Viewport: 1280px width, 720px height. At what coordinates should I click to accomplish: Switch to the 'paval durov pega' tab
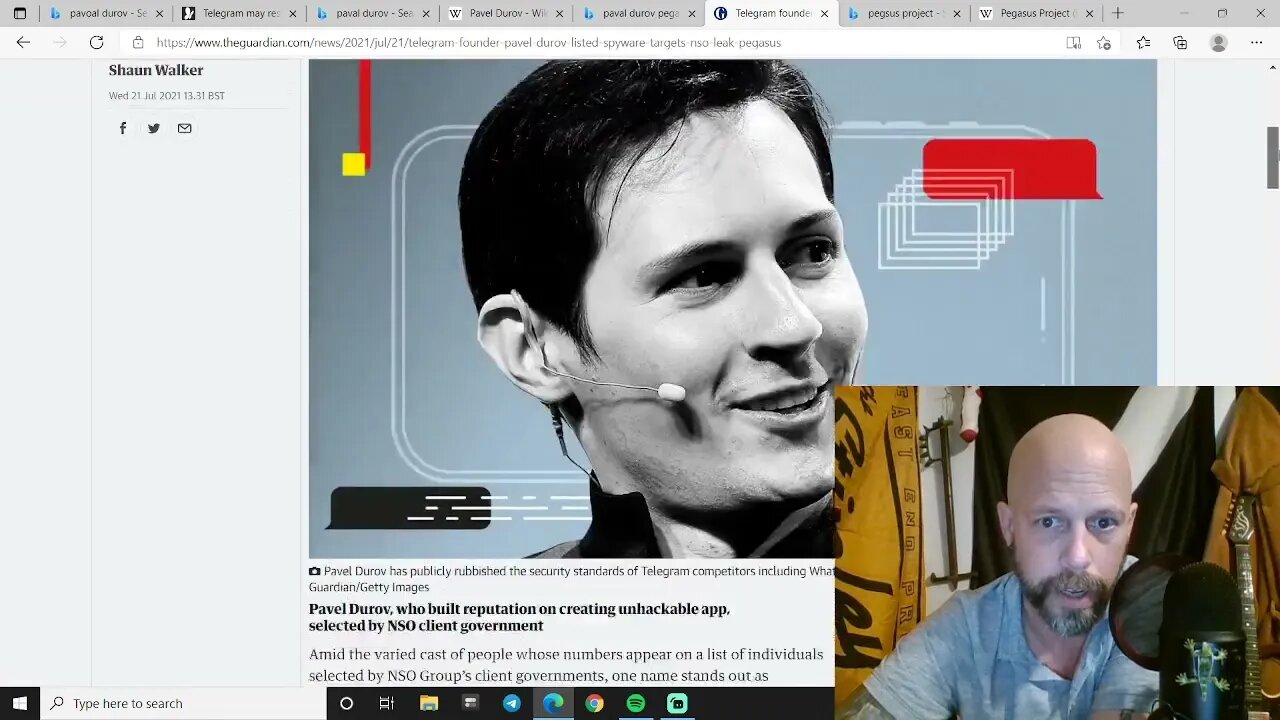tap(640, 13)
